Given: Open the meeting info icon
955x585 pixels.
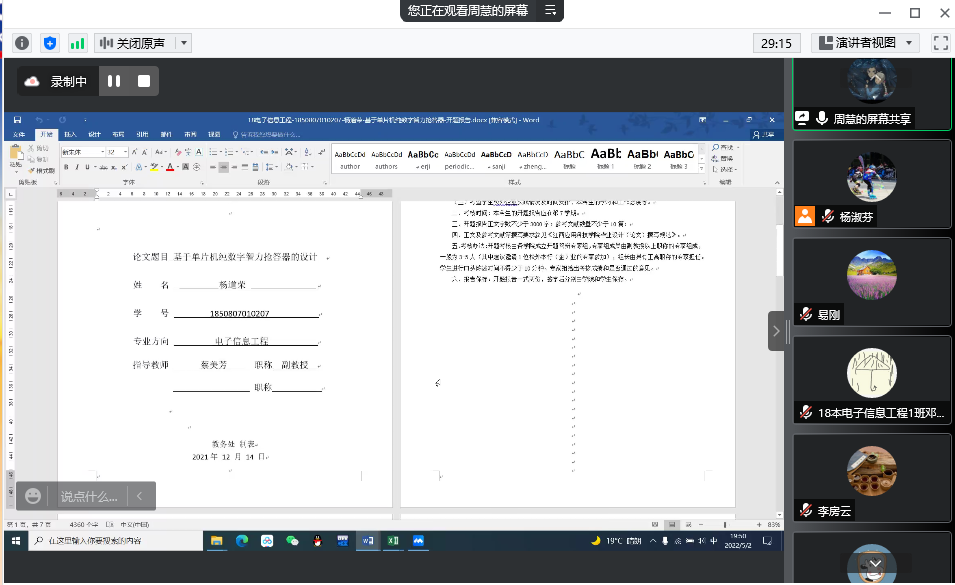Looking at the screenshot, I should (x=22, y=43).
